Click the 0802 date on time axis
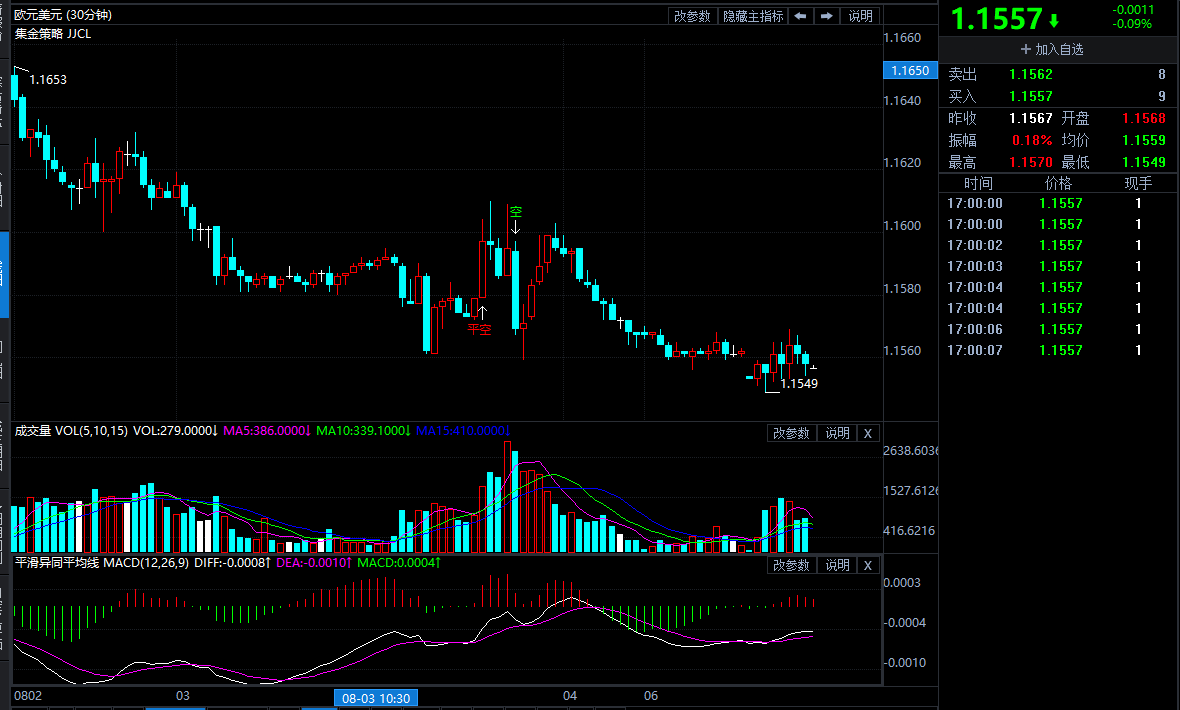This screenshot has width=1180, height=710. click(x=28, y=696)
